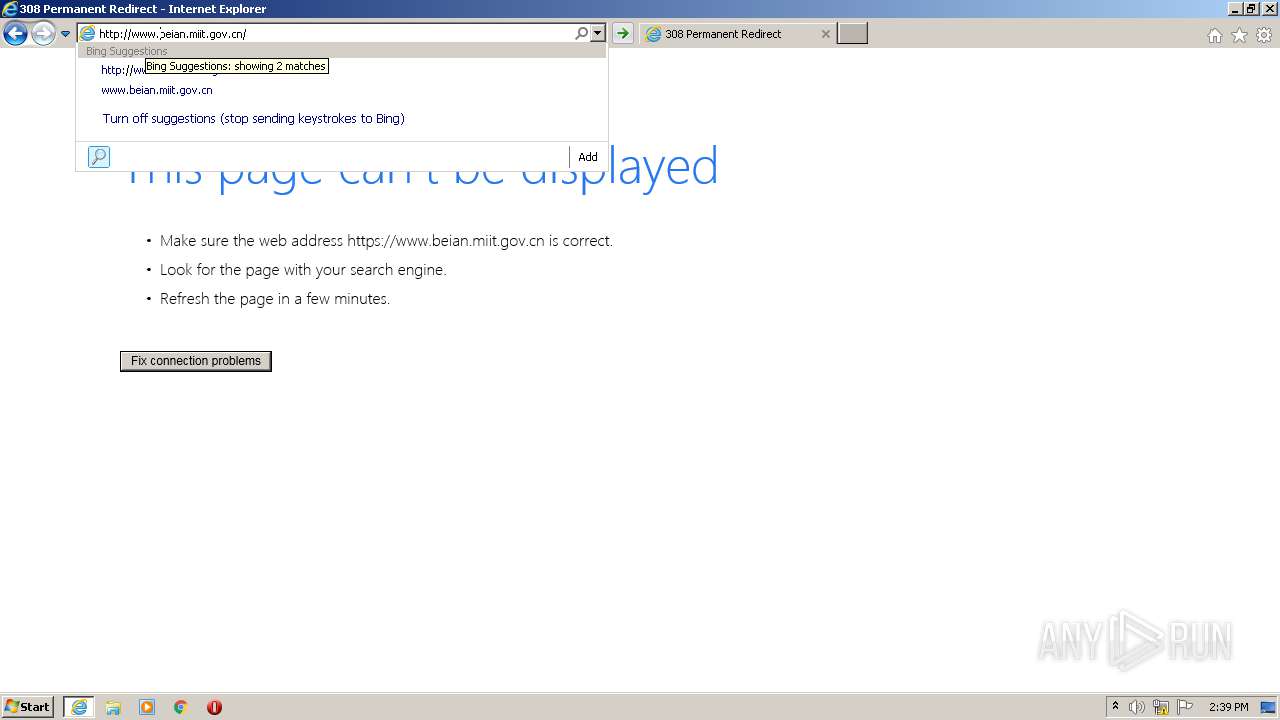Viewport: 1280px width, 720px height.
Task: Click the Internet Explorer logo in title bar
Action: 10,9
